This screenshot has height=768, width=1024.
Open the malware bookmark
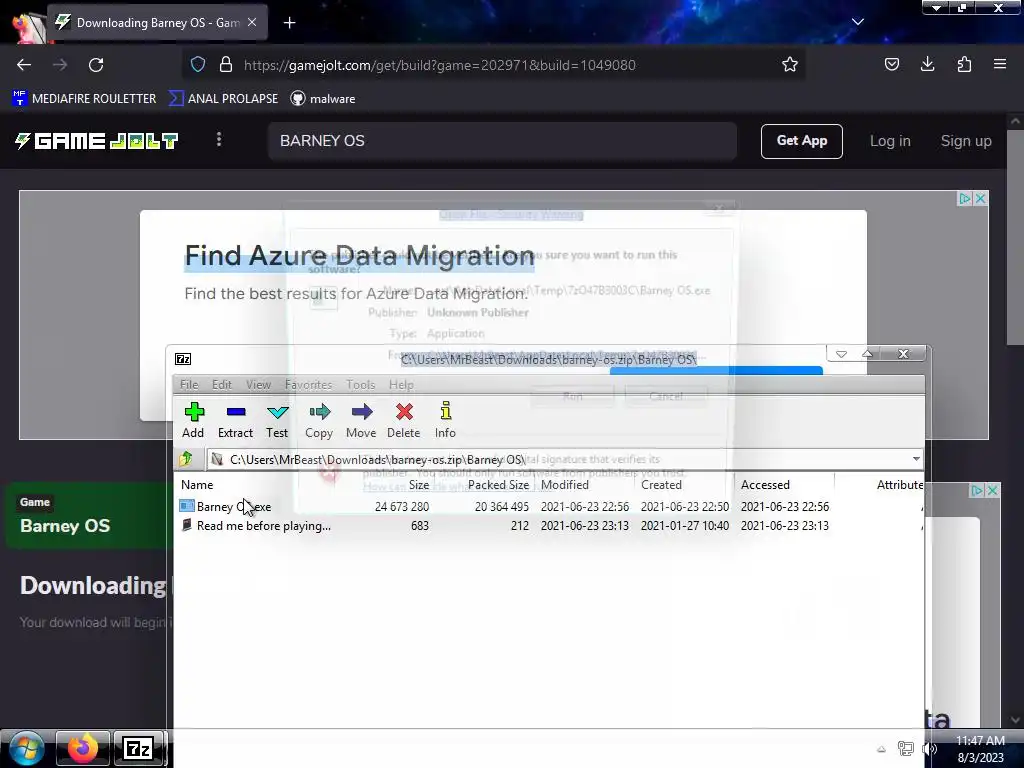[323, 99]
